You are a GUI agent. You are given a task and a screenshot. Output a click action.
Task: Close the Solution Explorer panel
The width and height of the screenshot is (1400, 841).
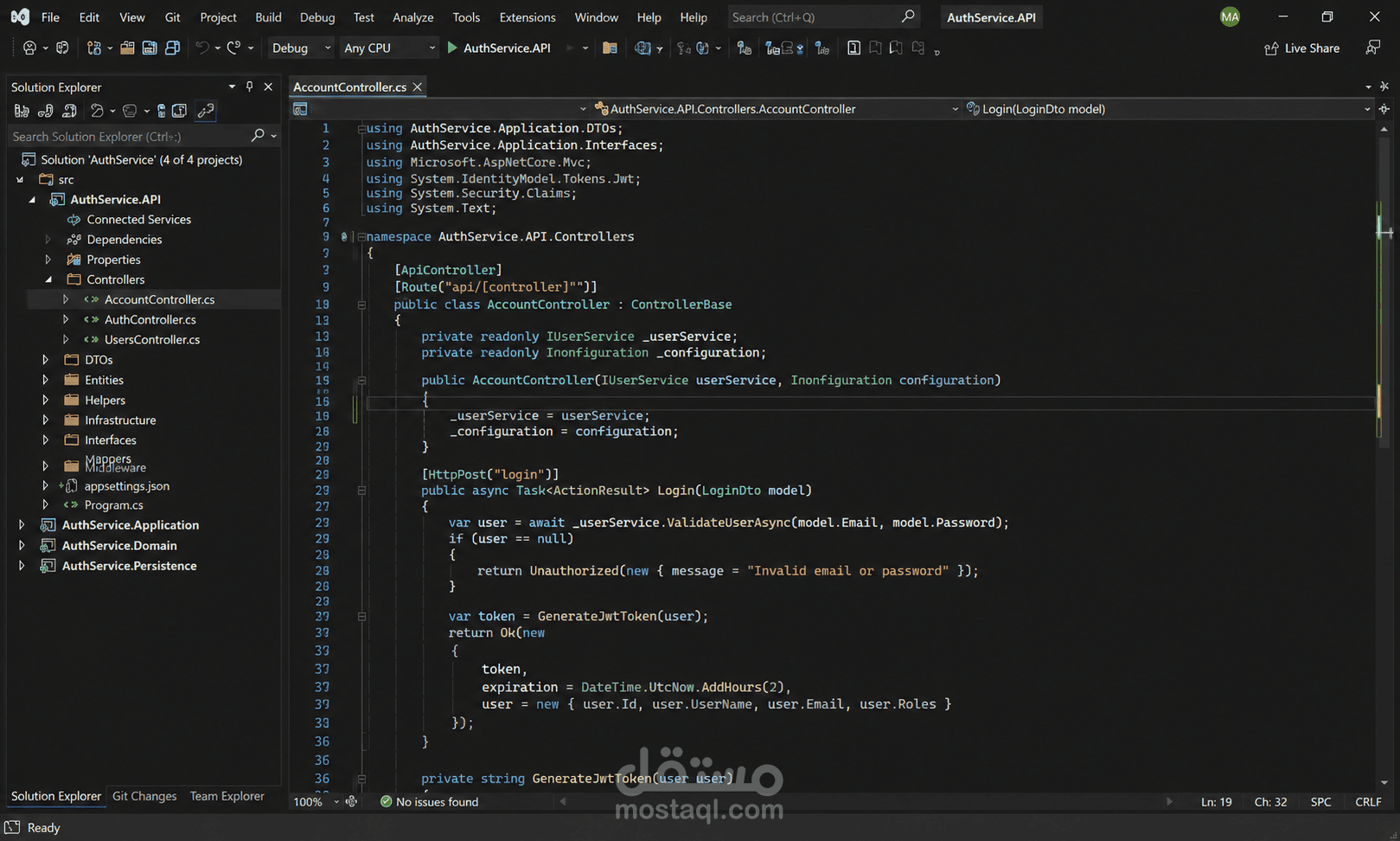pyautogui.click(x=268, y=87)
